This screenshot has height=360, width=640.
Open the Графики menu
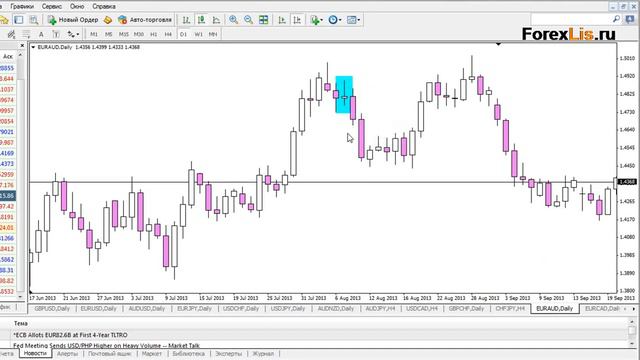[22, 6]
